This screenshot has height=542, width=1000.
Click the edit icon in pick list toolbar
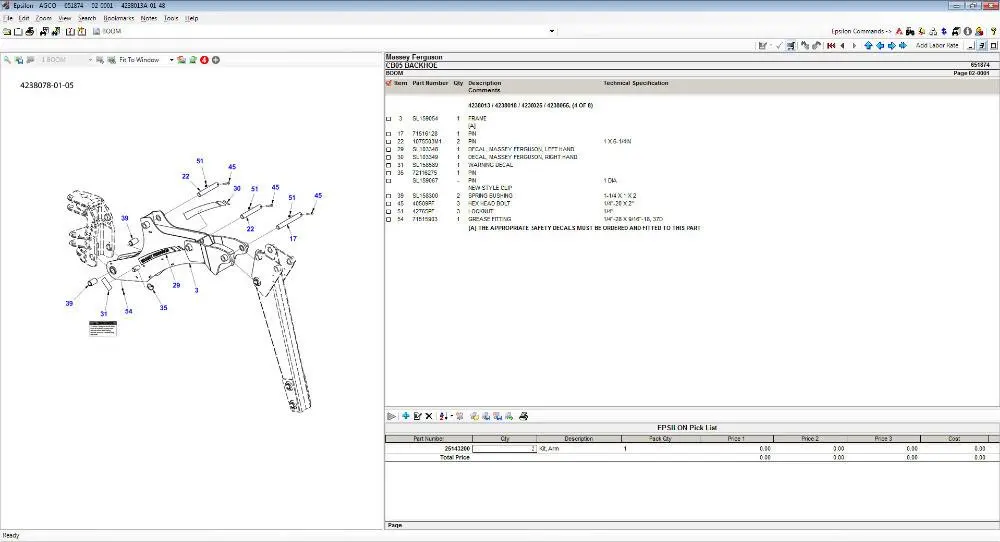click(418, 416)
